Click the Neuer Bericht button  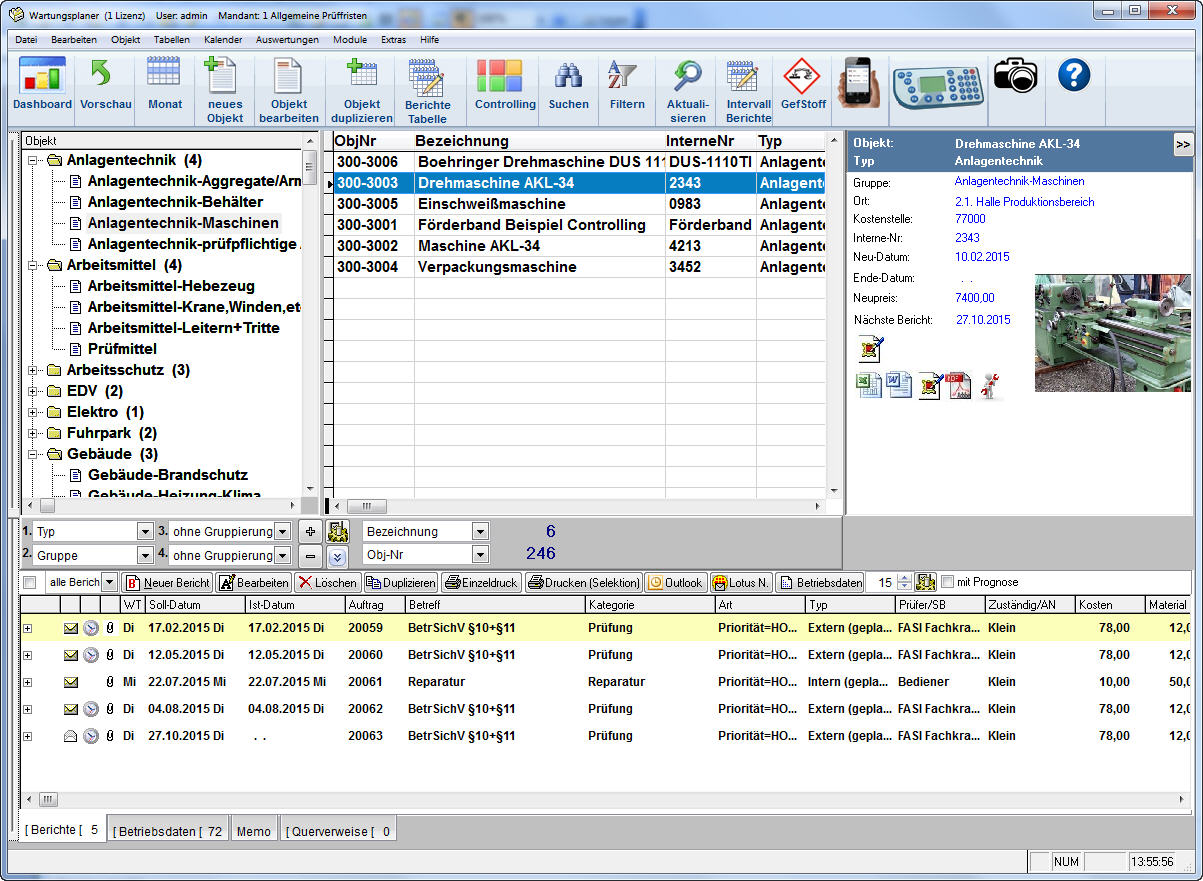pyautogui.click(x=167, y=582)
